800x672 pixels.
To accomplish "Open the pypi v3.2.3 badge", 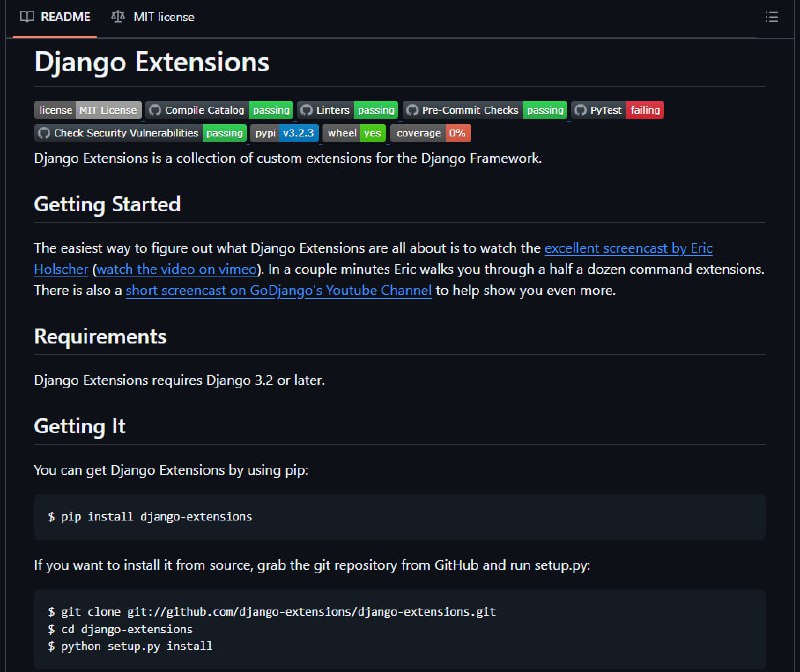I will (x=285, y=133).
